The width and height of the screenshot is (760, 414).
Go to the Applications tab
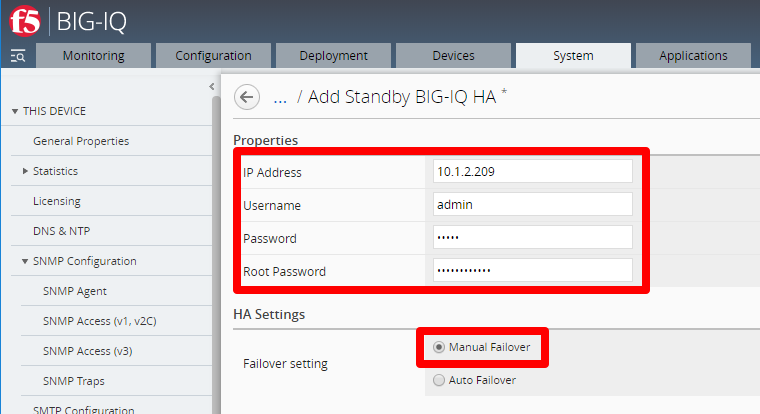(693, 56)
